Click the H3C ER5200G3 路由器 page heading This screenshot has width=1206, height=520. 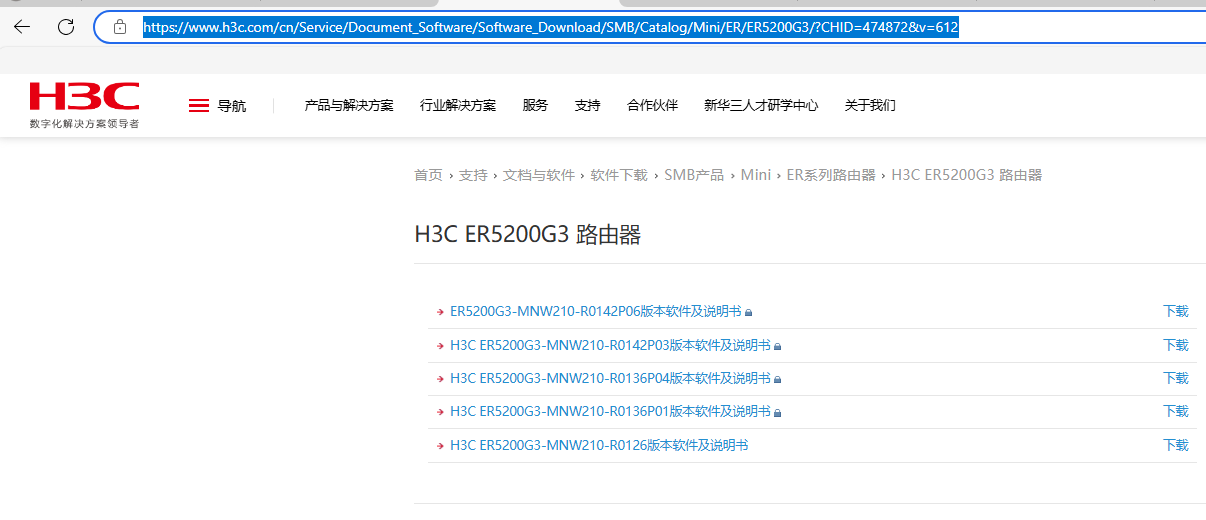[x=528, y=235]
